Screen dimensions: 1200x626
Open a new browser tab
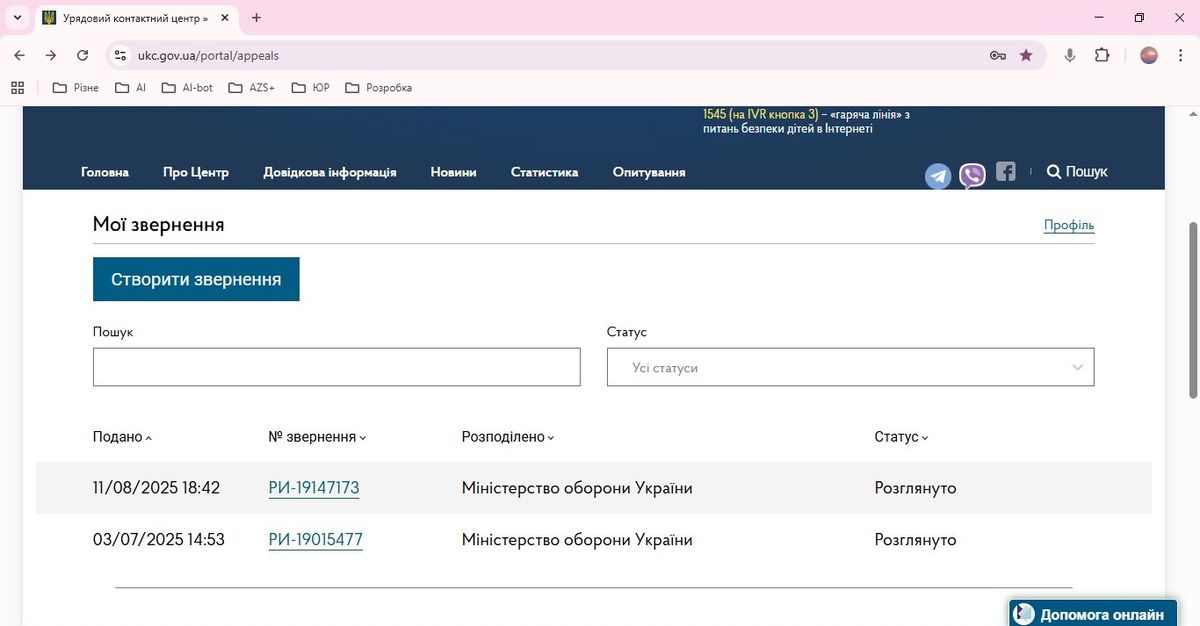coord(257,18)
